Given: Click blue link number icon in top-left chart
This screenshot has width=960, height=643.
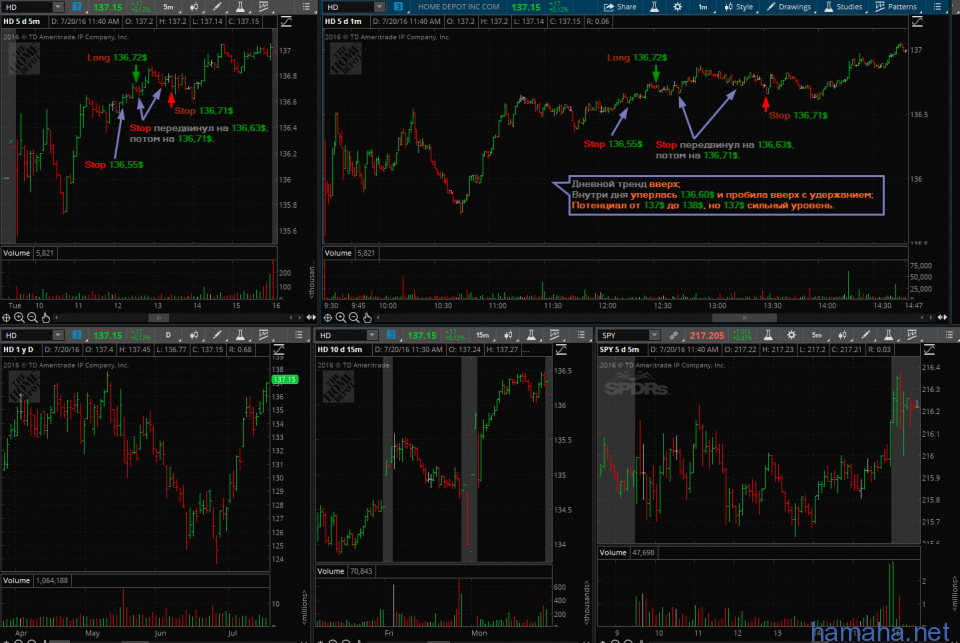Looking at the screenshot, I should [77, 7].
